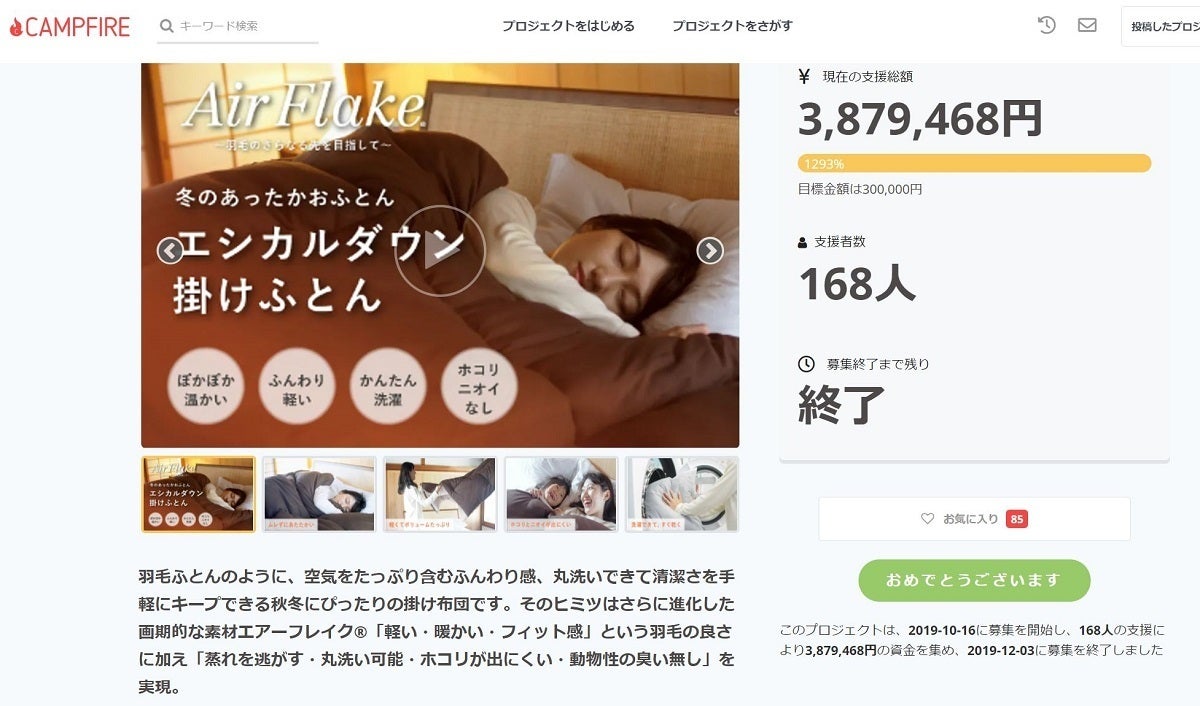Open プロジェクトをさがす menu item
The height and width of the screenshot is (706, 1200).
732,26
